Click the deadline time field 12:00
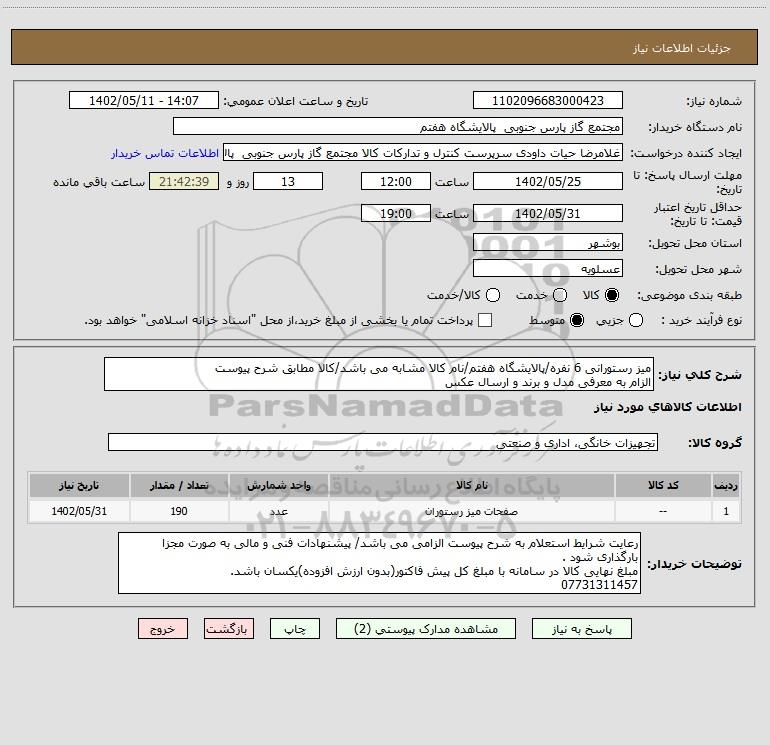 coord(396,181)
